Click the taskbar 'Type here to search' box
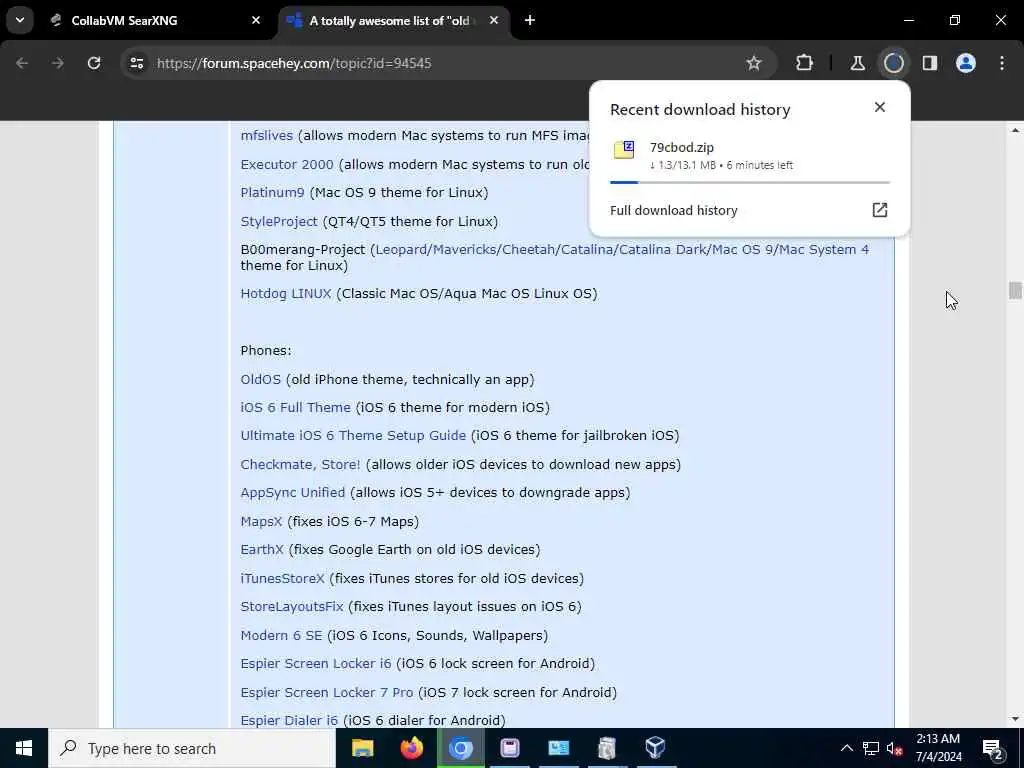1024x768 pixels. pyautogui.click(x=192, y=748)
